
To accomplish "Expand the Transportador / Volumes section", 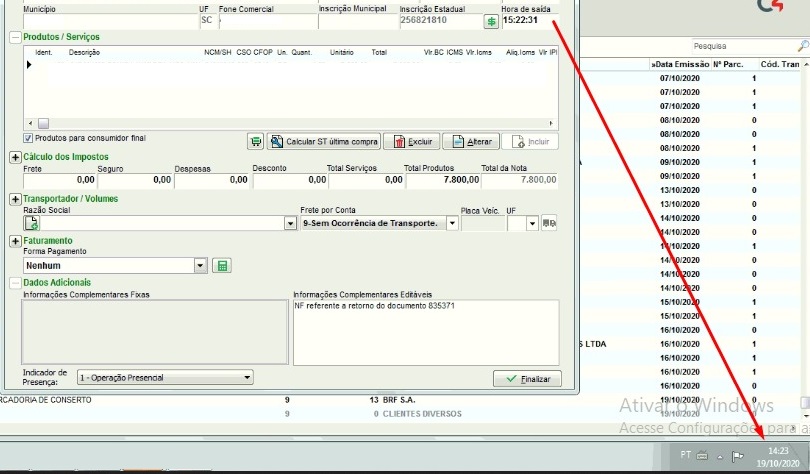I will tap(15, 199).
